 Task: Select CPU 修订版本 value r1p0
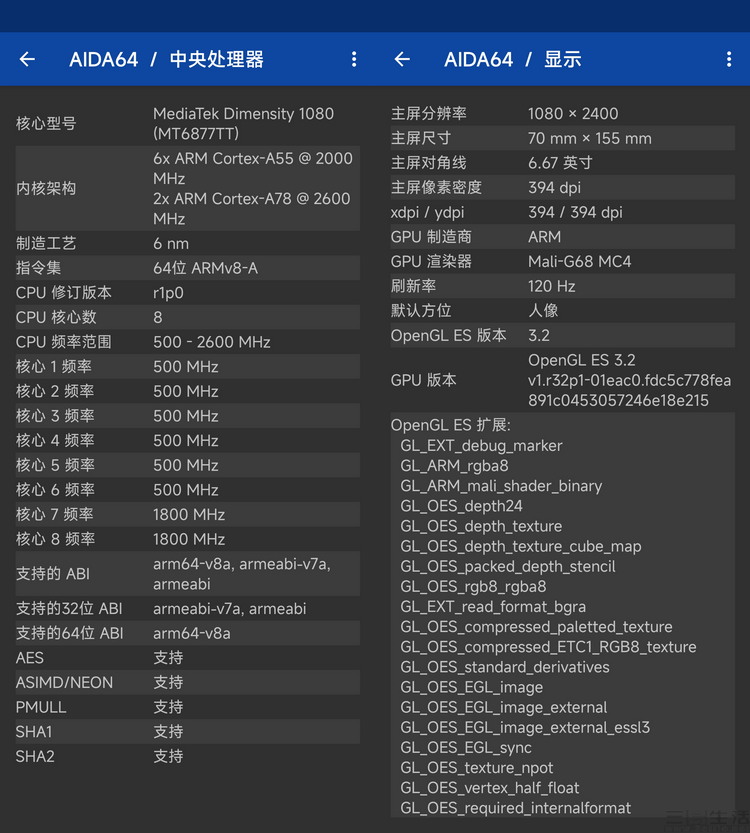point(168,293)
